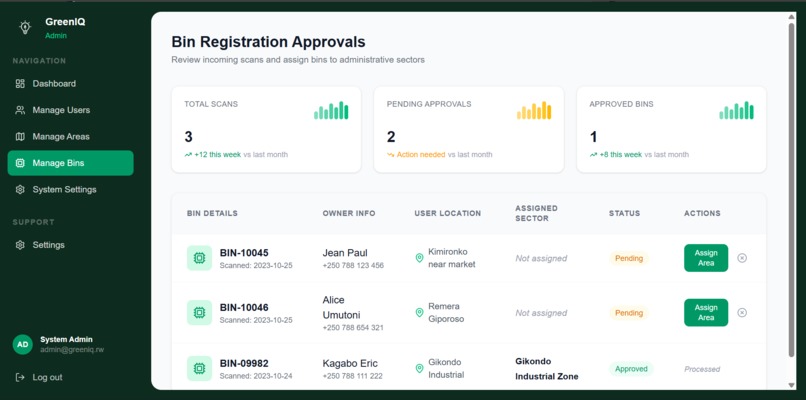Image resolution: width=806 pixels, height=400 pixels.
Task: Click the BIN-10045 bin ID text
Action: 244,253
